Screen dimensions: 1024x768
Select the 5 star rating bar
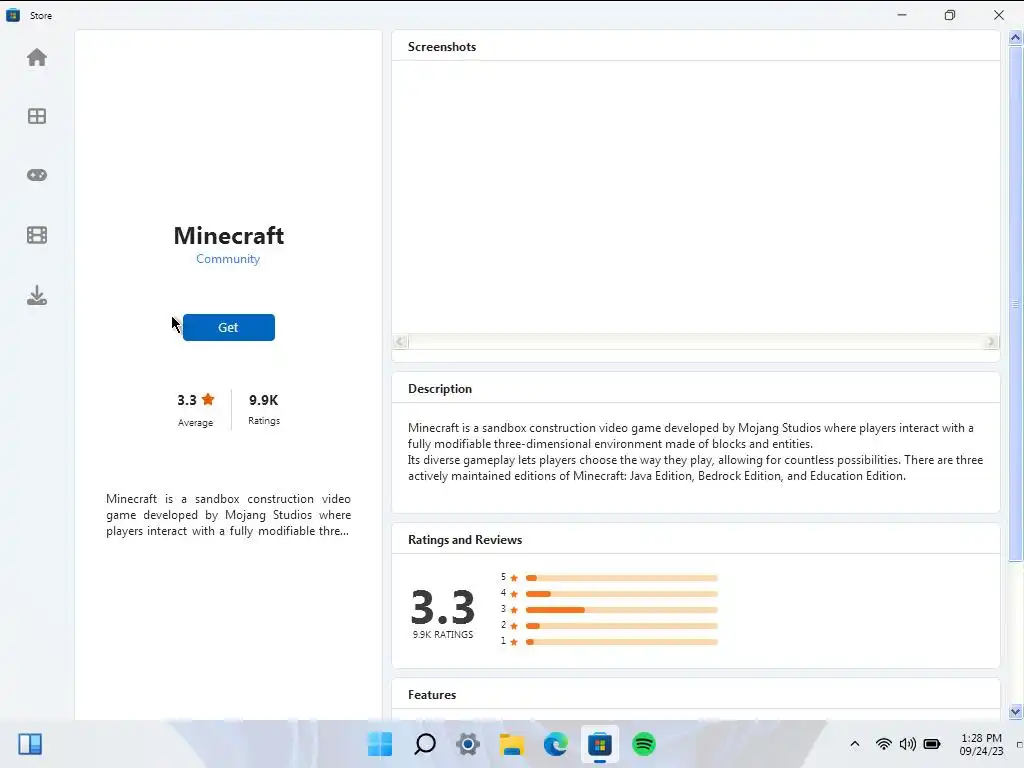click(622, 578)
